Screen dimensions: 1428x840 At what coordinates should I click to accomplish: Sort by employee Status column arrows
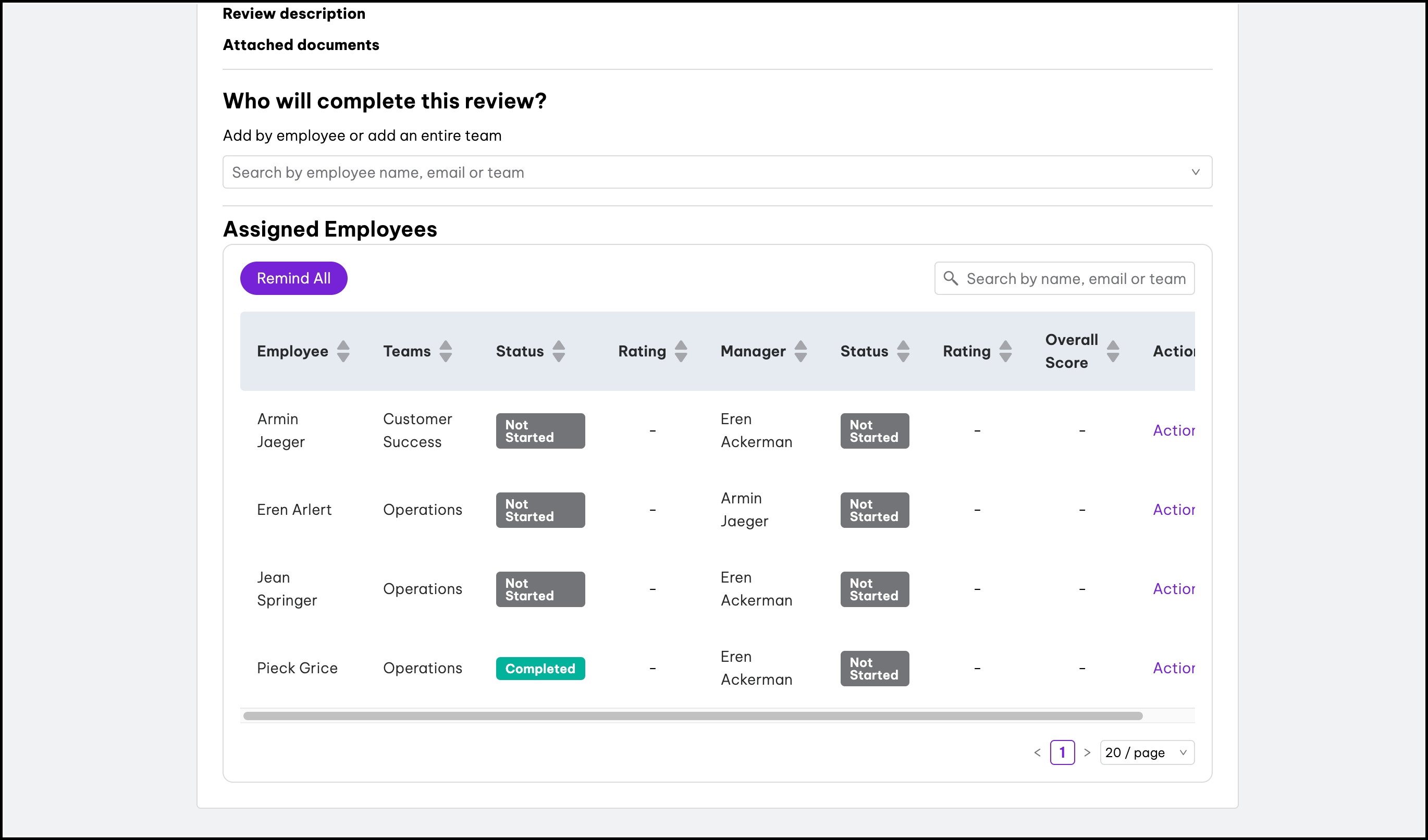click(x=558, y=351)
